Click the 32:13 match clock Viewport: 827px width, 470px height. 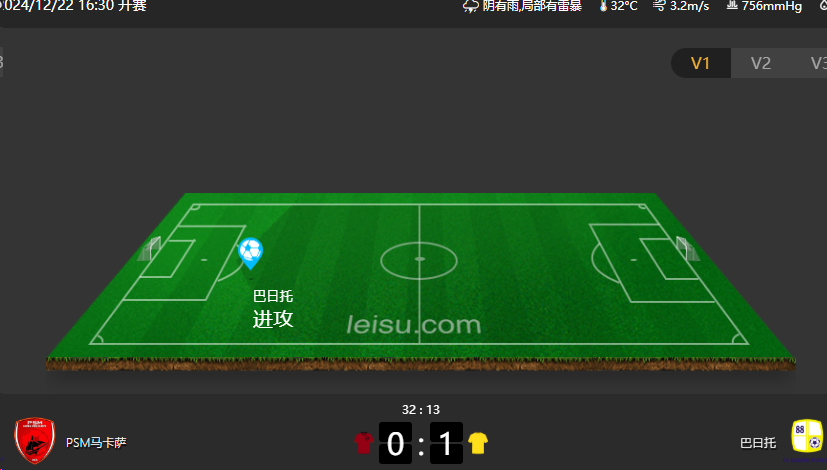tap(420, 409)
